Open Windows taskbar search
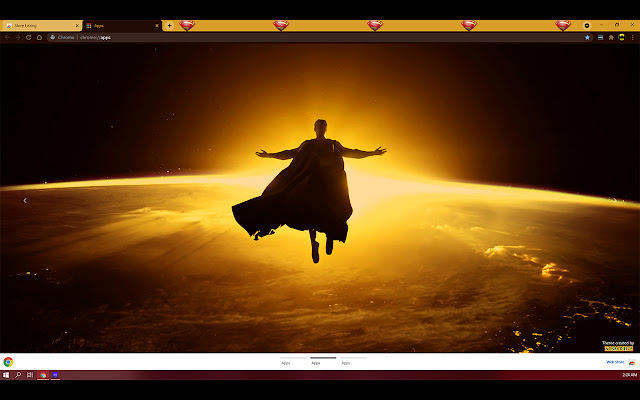This screenshot has width=640, height=400. coord(18,375)
